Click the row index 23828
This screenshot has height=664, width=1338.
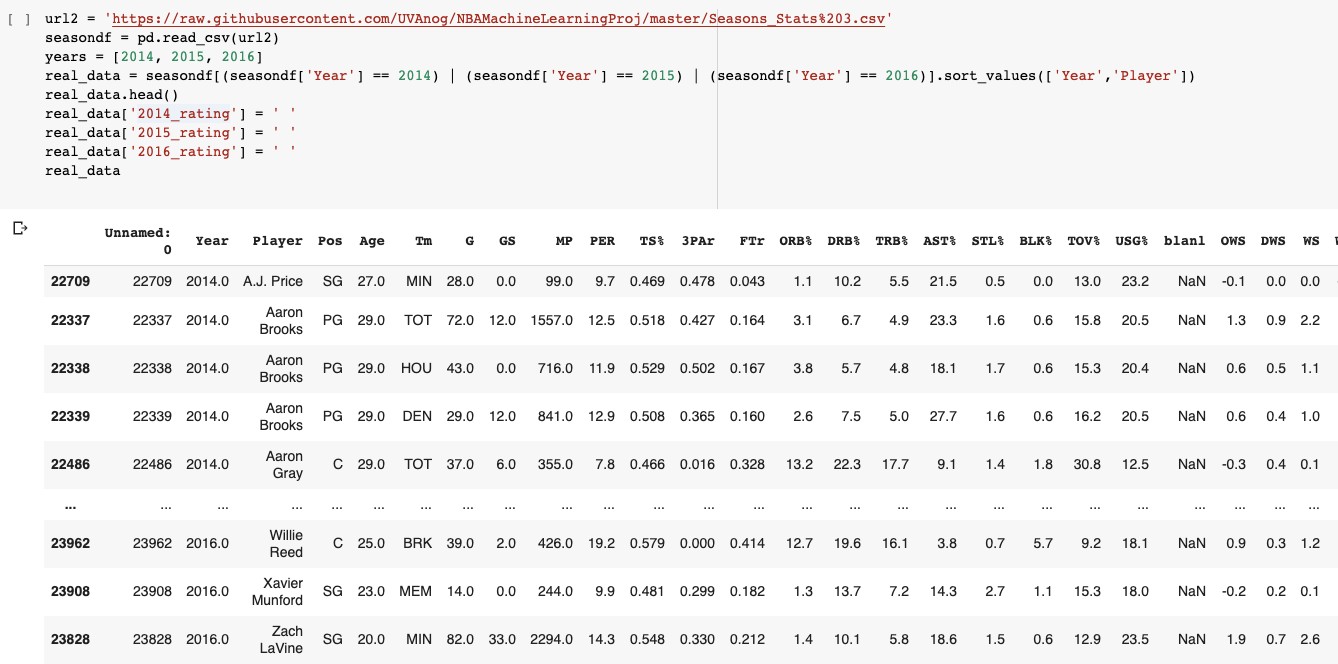(70, 639)
